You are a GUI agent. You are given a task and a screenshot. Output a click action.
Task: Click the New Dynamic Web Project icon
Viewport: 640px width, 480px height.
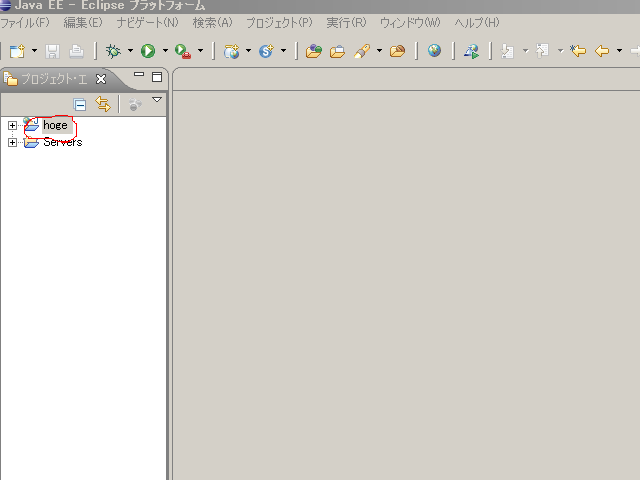point(231,51)
